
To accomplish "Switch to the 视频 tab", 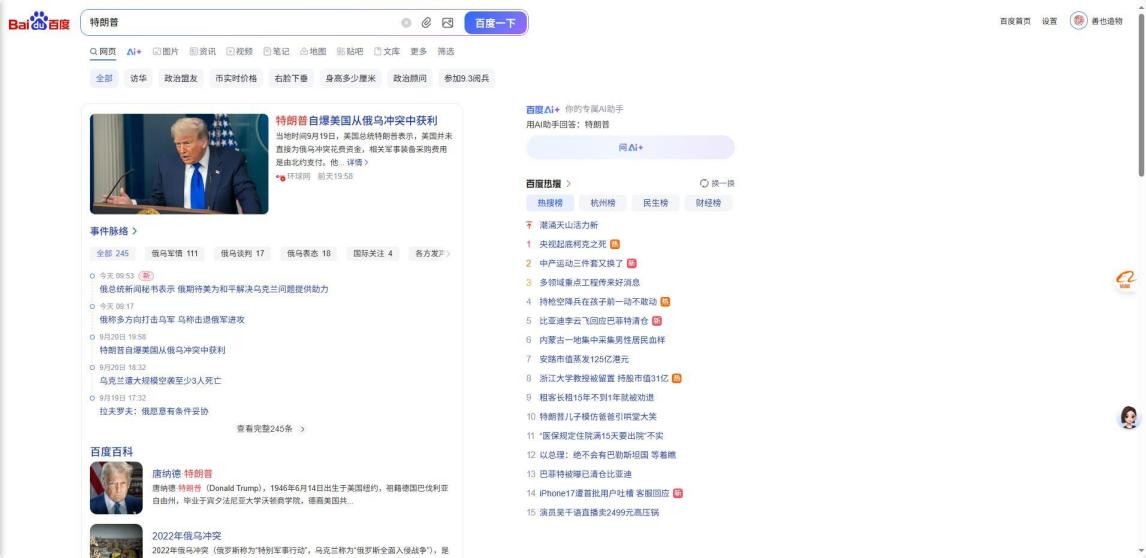I will pos(240,51).
